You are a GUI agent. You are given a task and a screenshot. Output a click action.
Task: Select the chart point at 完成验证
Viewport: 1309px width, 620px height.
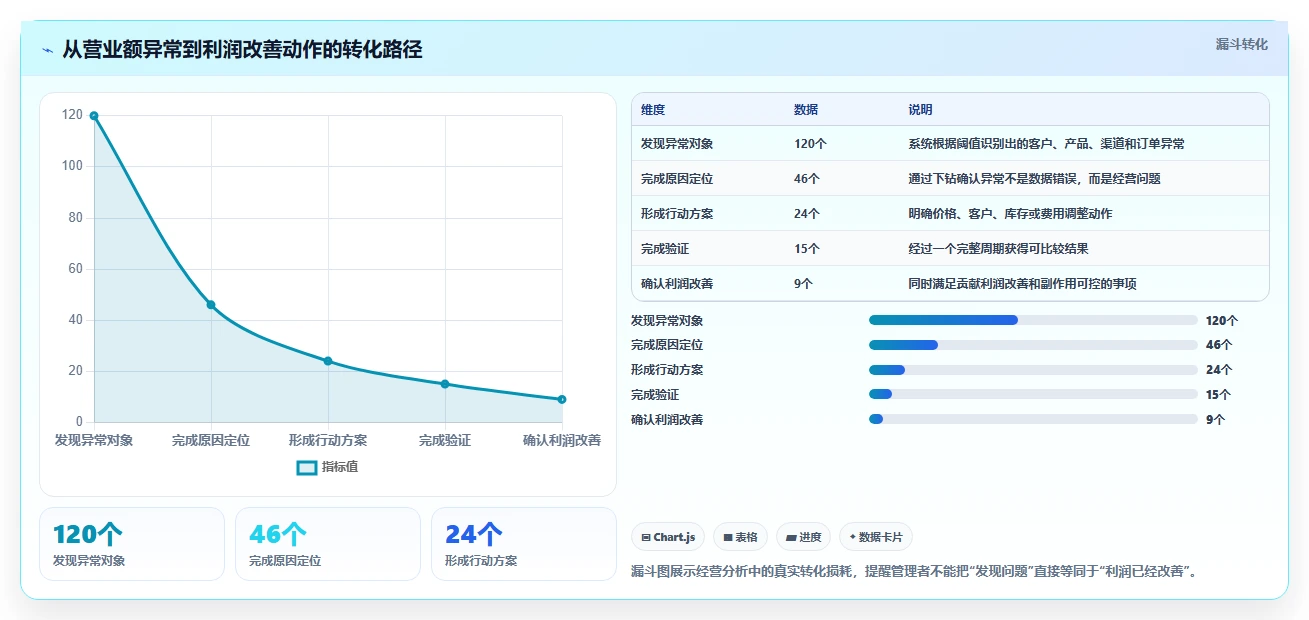click(x=445, y=384)
